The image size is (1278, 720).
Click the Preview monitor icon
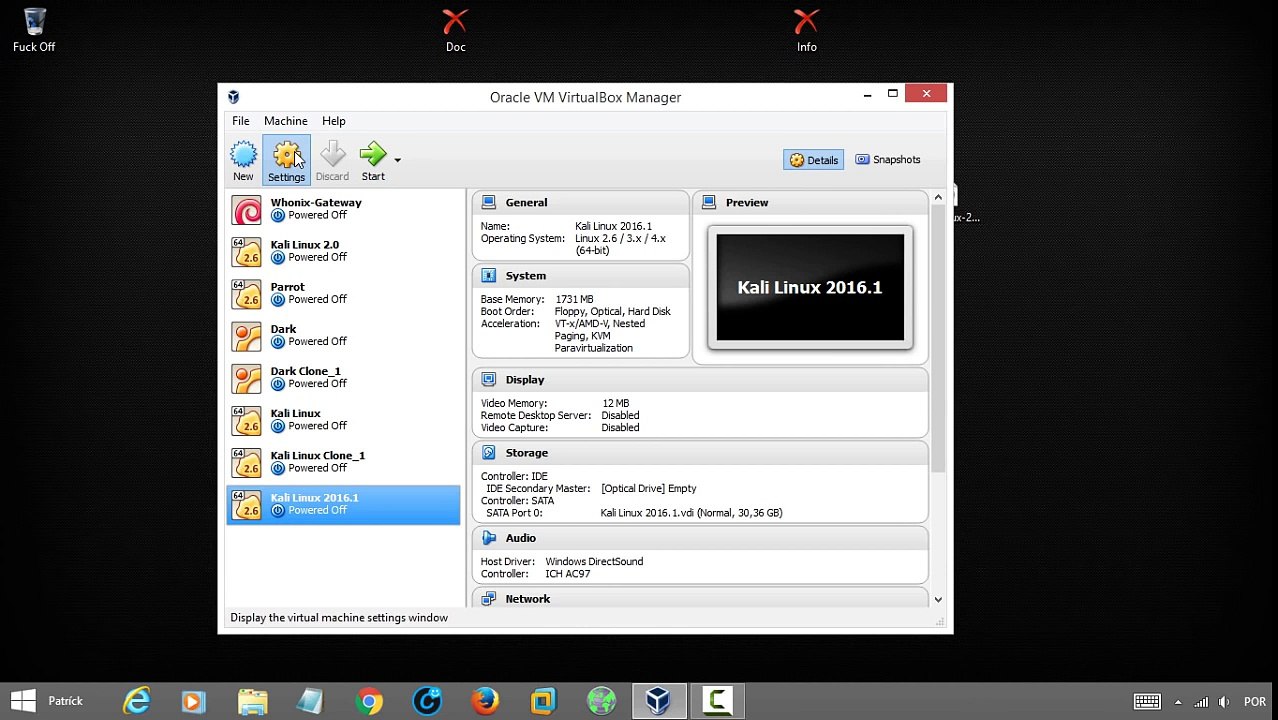tap(709, 203)
